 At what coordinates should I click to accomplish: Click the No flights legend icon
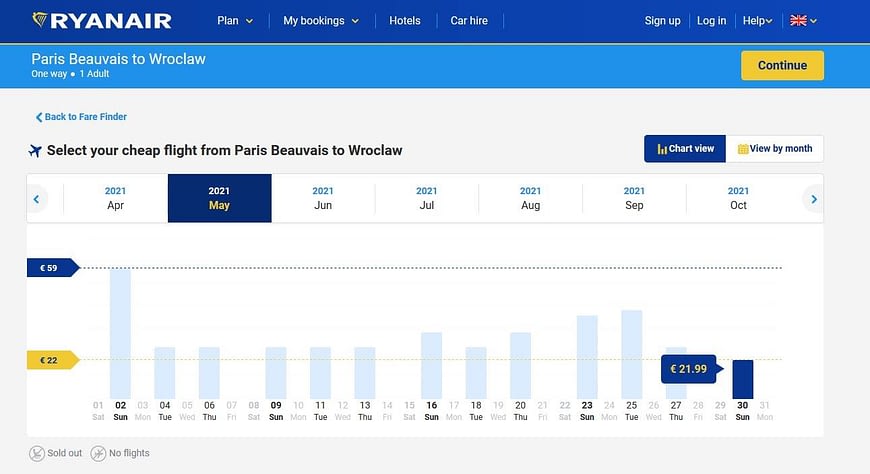[x=98, y=453]
